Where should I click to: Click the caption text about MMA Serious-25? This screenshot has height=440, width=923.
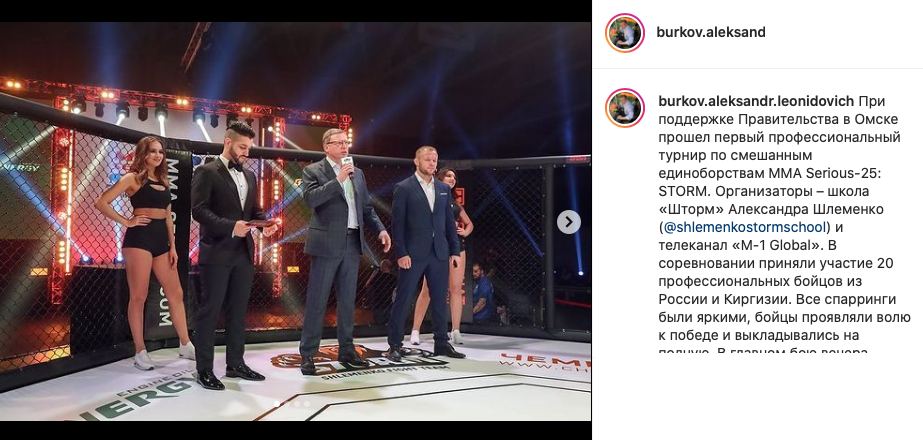pyautogui.click(x=783, y=227)
